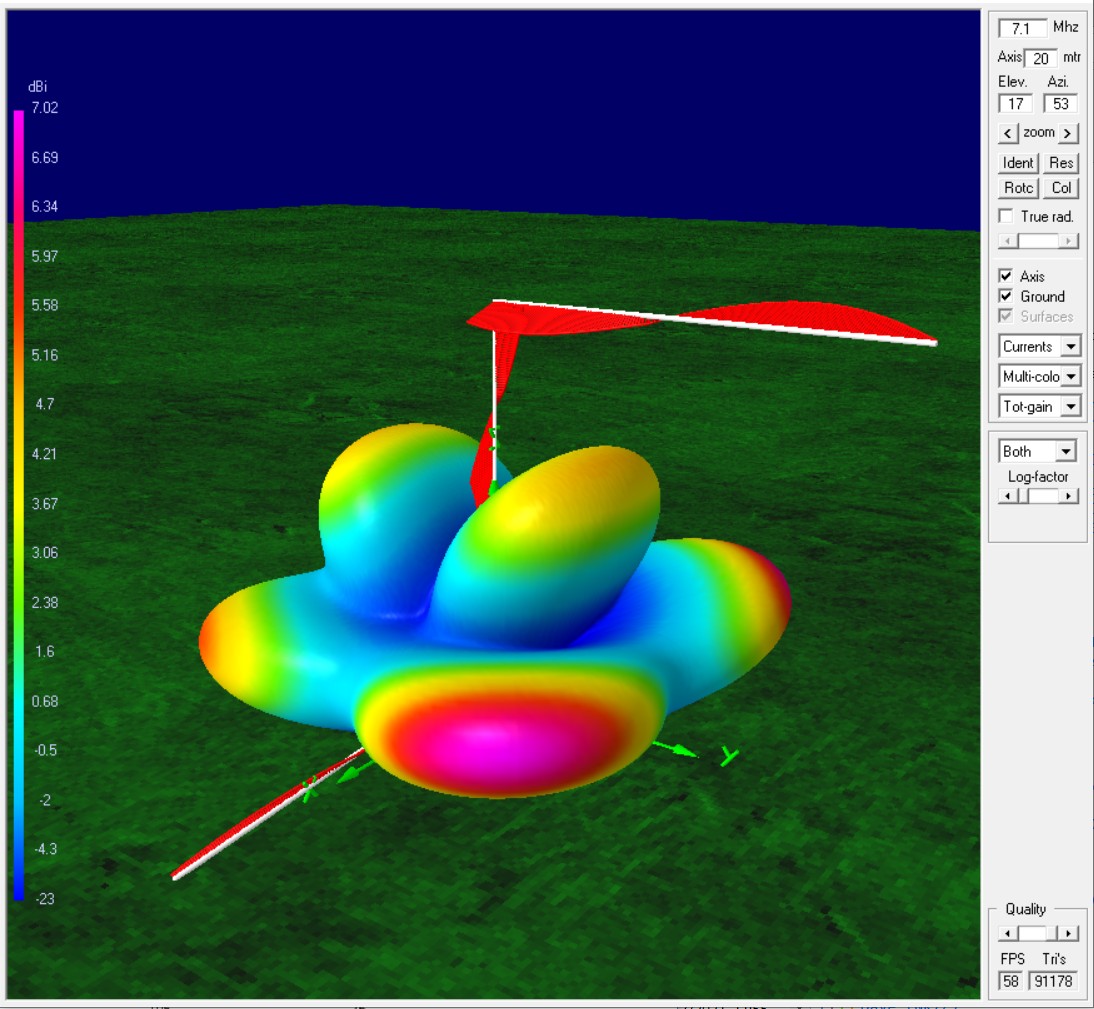Click the Log-factor slider left arrow
Screen dimensions: 1094x1009
point(1008,496)
